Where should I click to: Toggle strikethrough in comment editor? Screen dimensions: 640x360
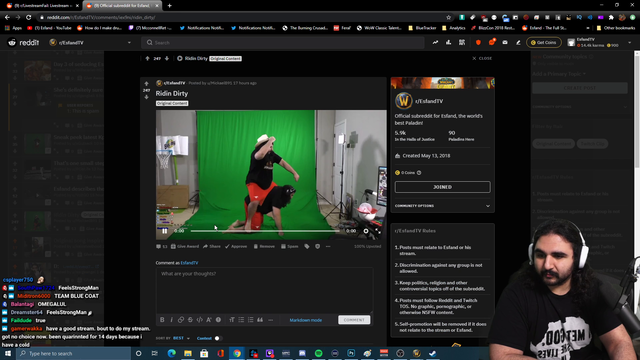[190, 320]
